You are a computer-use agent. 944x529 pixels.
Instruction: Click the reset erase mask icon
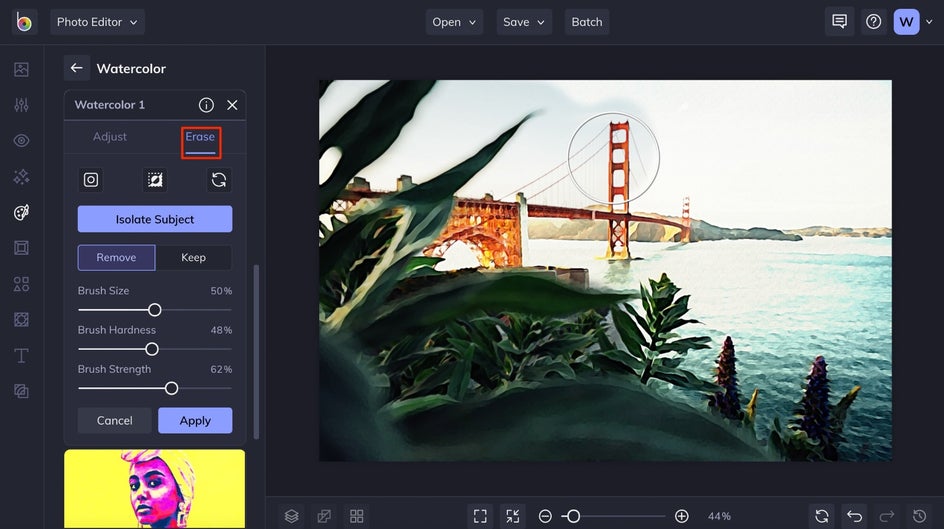coord(219,180)
